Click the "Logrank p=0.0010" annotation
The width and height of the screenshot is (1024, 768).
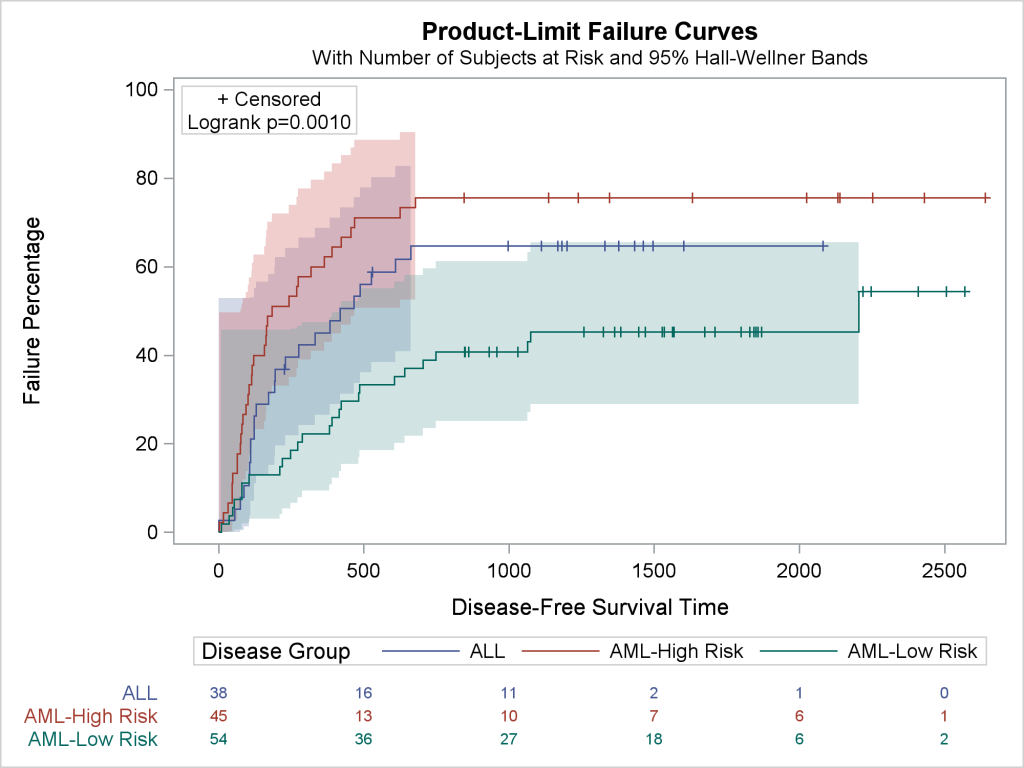(269, 122)
